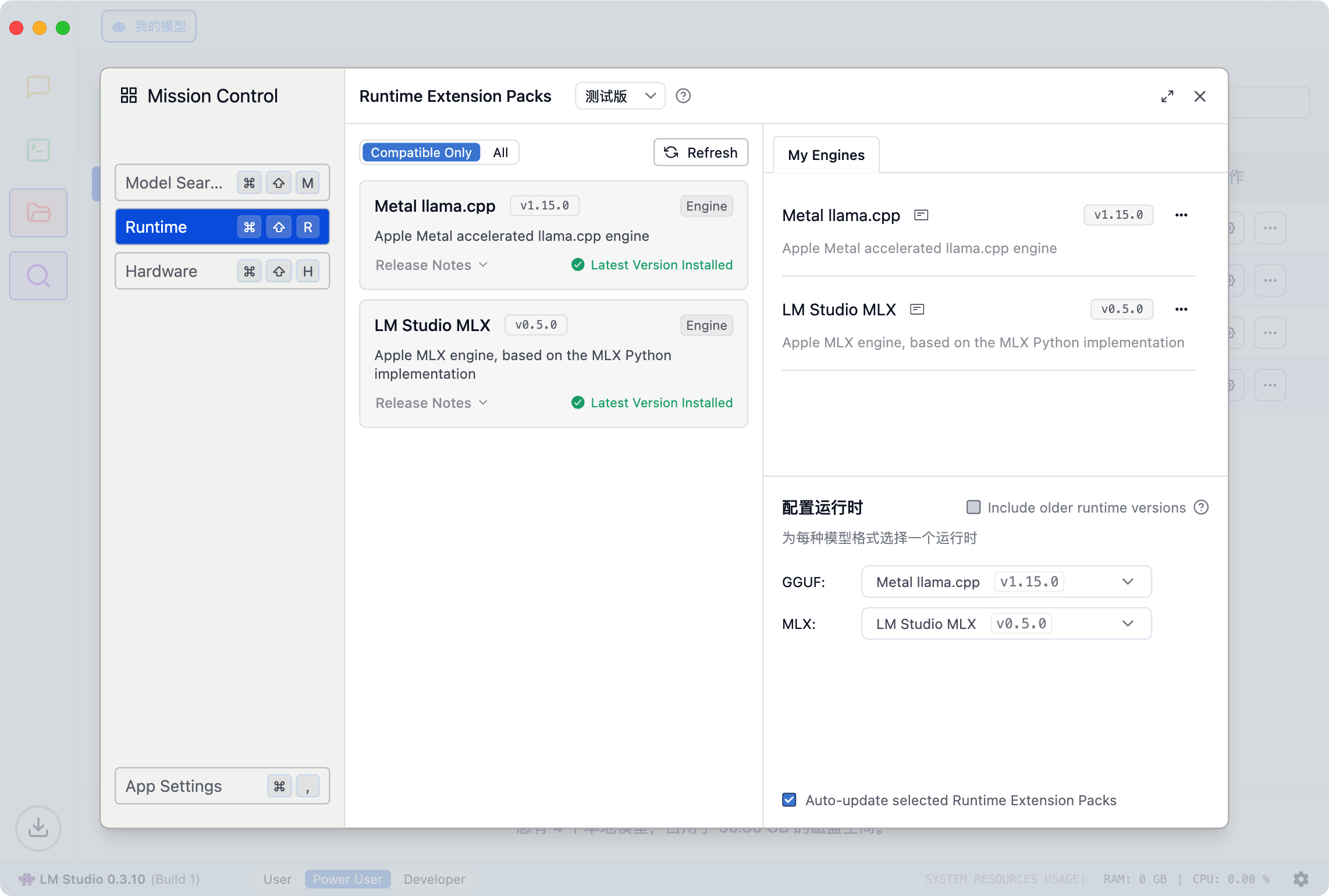Click the LM Studio 0.3.10 version text
Screen dimensions: 1329x896
coord(93,879)
